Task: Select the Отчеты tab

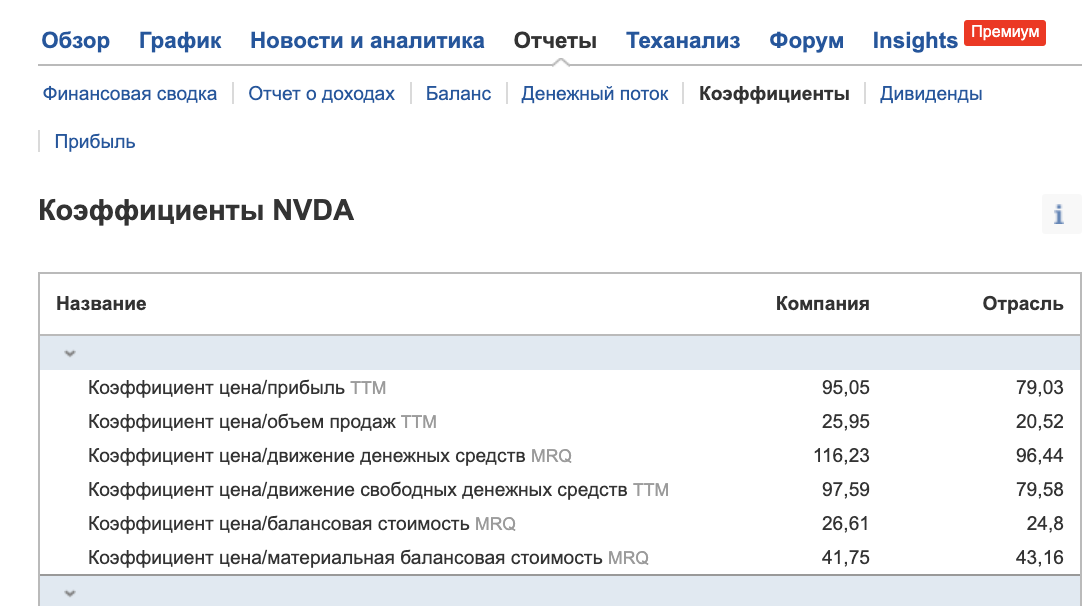Action: pos(555,40)
